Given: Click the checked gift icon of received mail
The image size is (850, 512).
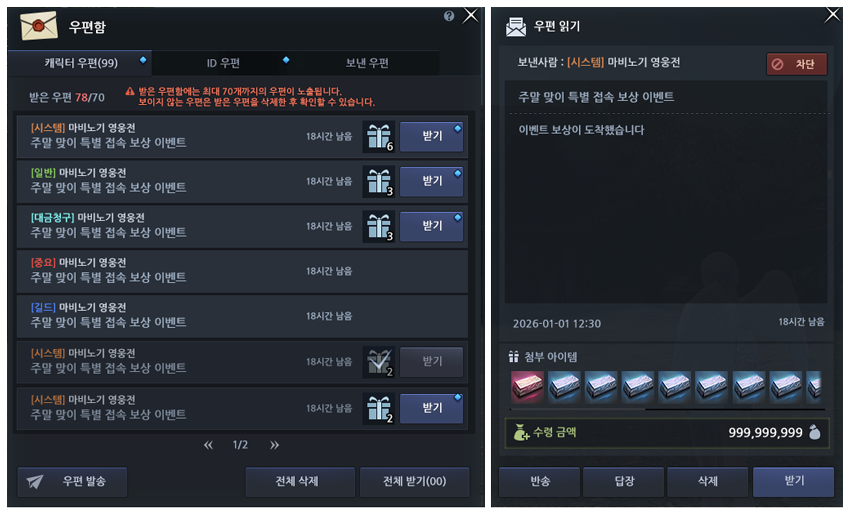Looking at the screenshot, I should click(x=378, y=362).
